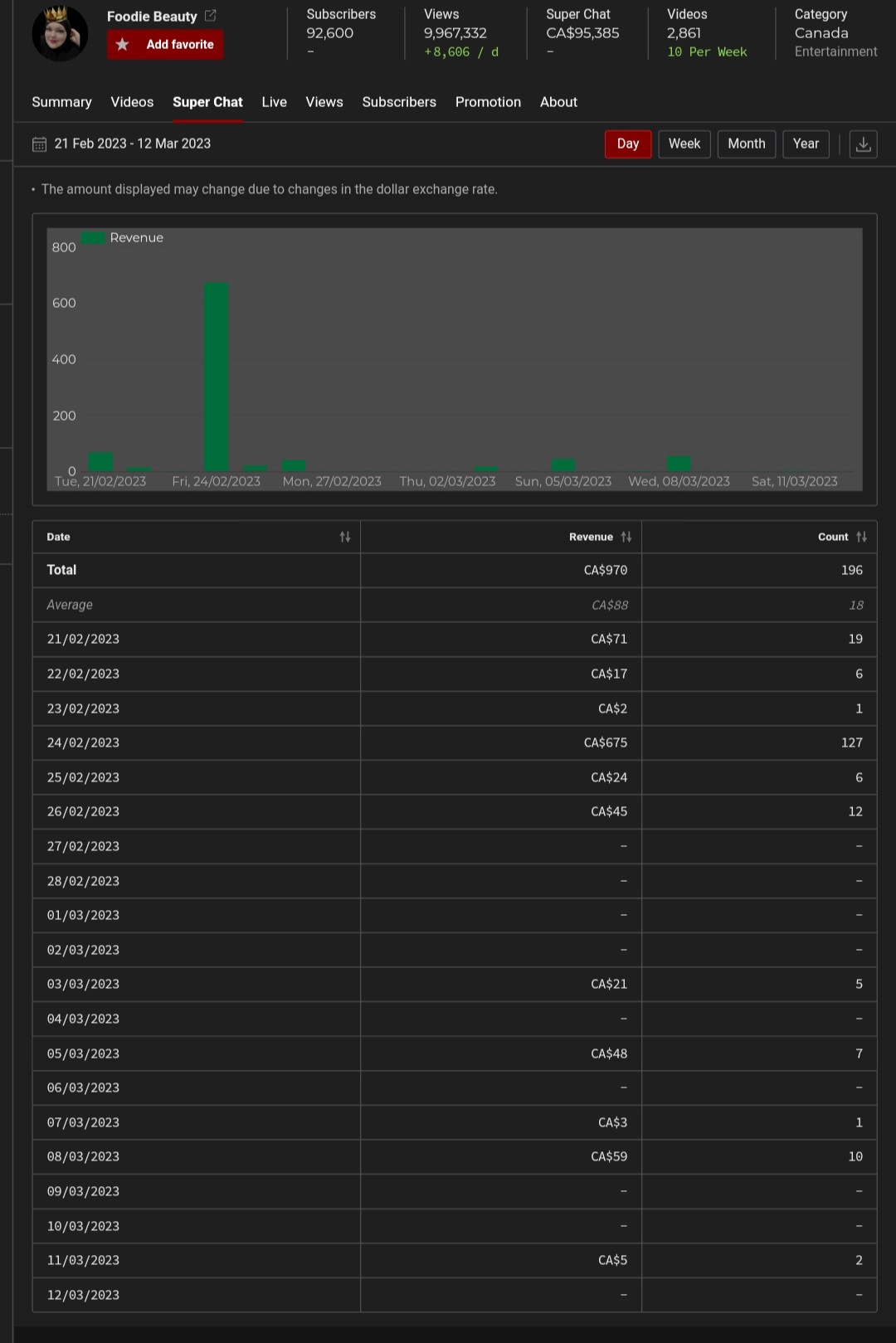Image resolution: width=896 pixels, height=1343 pixels.
Task: Click the 08/03/2023 revenue bar in chart
Action: [679, 464]
